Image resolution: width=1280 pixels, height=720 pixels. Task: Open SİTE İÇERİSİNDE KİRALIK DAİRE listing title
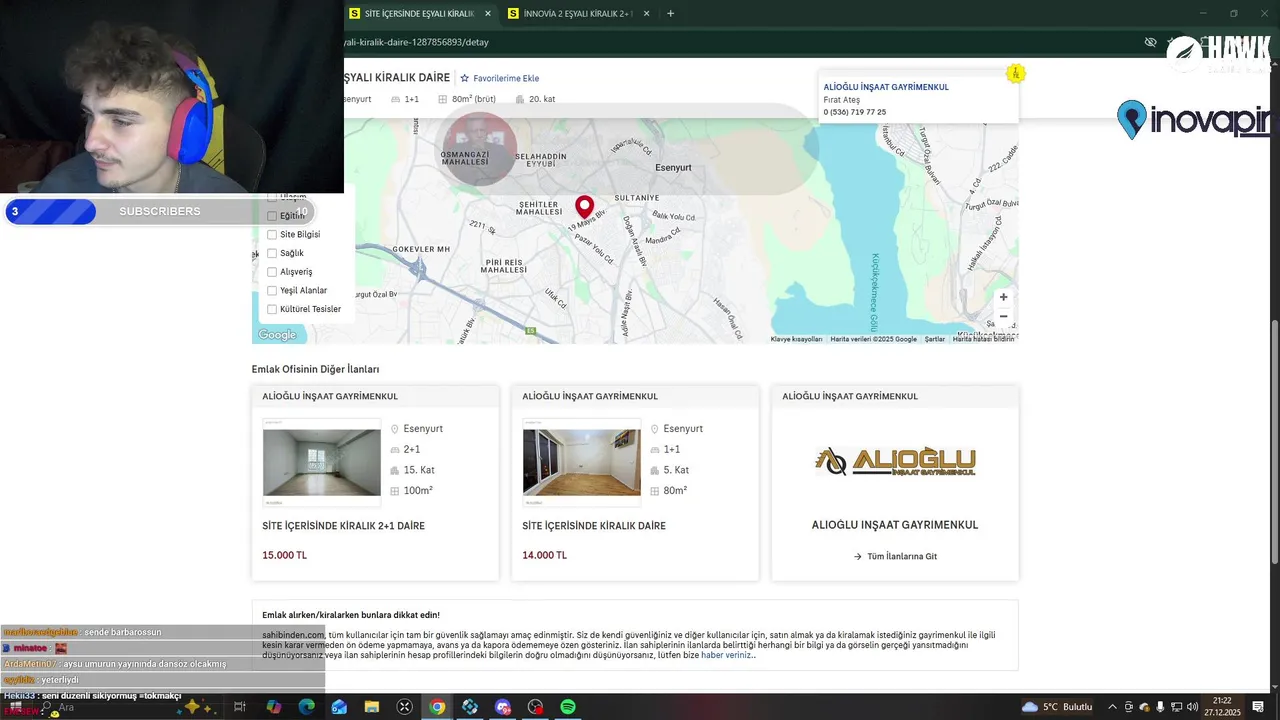pyautogui.click(x=594, y=526)
